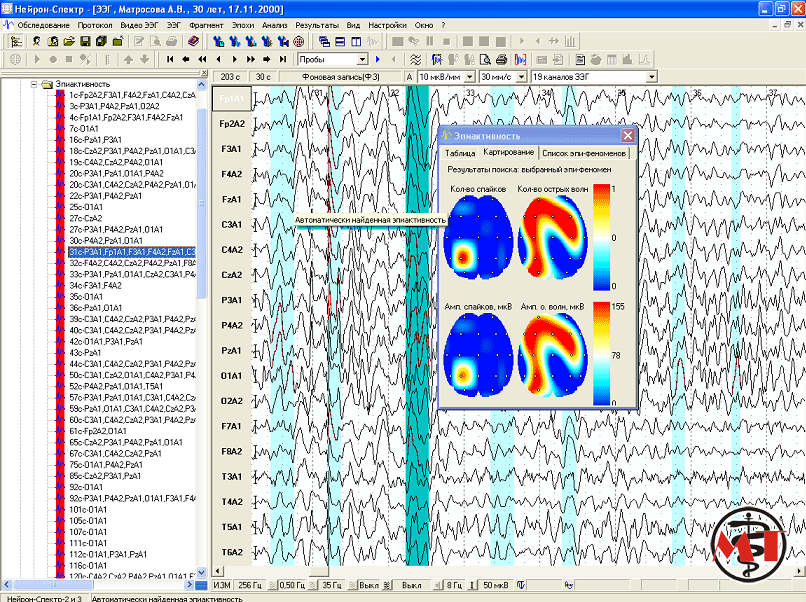The image size is (806, 602).
Task: Click the red-bracketed EEG fragment icon
Action: [x=521, y=60]
